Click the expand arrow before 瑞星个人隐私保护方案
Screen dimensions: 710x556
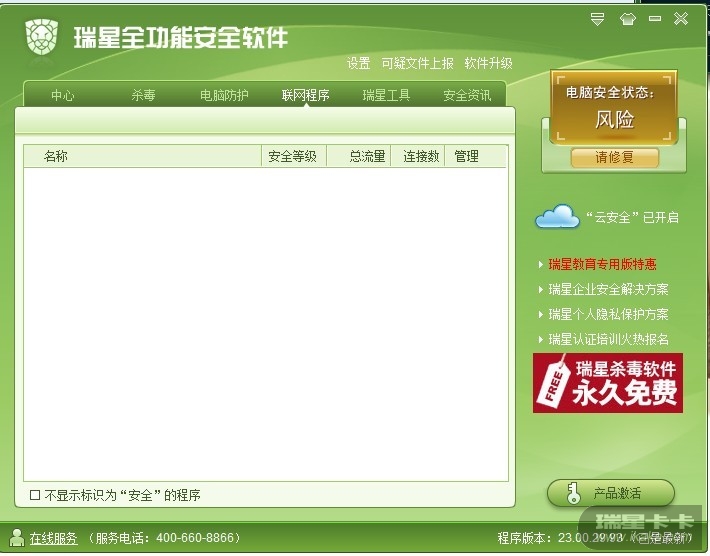point(541,314)
